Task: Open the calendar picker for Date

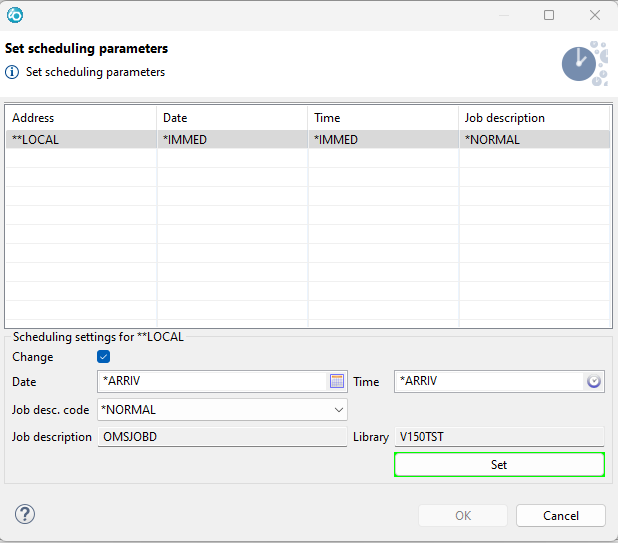Action: pos(337,381)
